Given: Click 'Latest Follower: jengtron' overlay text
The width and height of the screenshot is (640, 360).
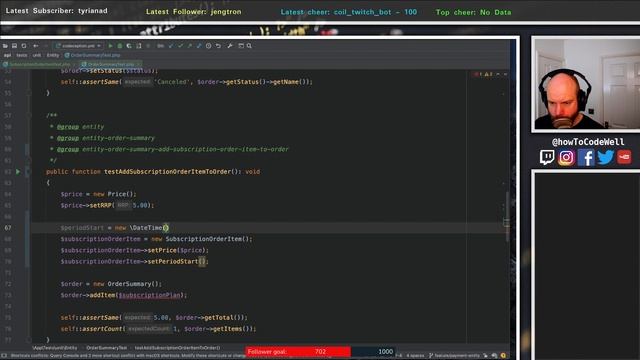Looking at the screenshot, I should coord(193,12).
